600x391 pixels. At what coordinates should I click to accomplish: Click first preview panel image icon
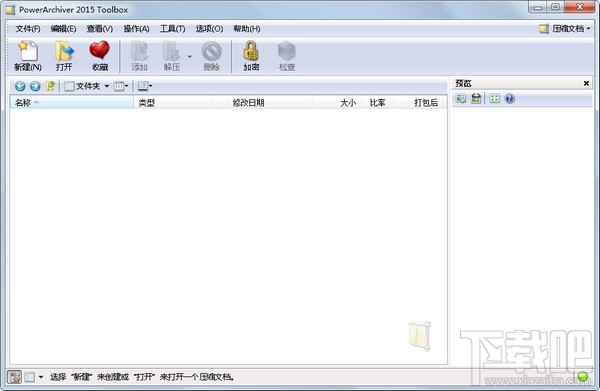[461, 99]
